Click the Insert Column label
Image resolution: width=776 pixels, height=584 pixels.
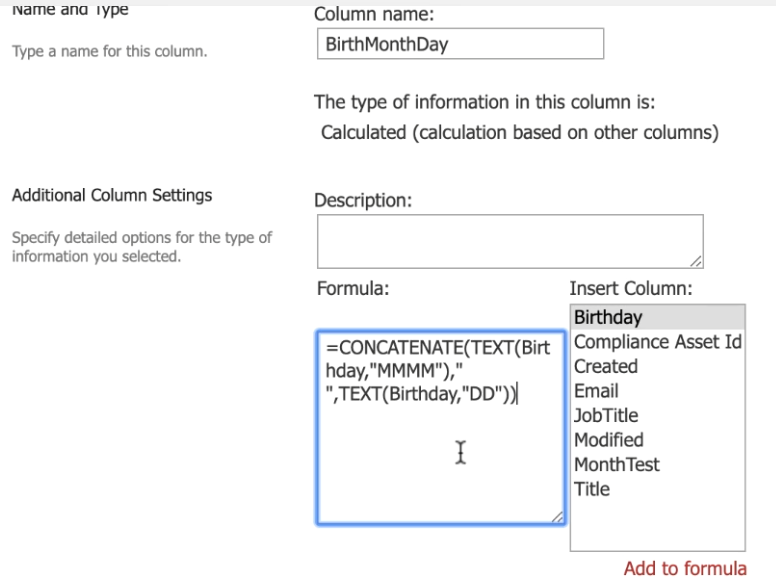[631, 289]
